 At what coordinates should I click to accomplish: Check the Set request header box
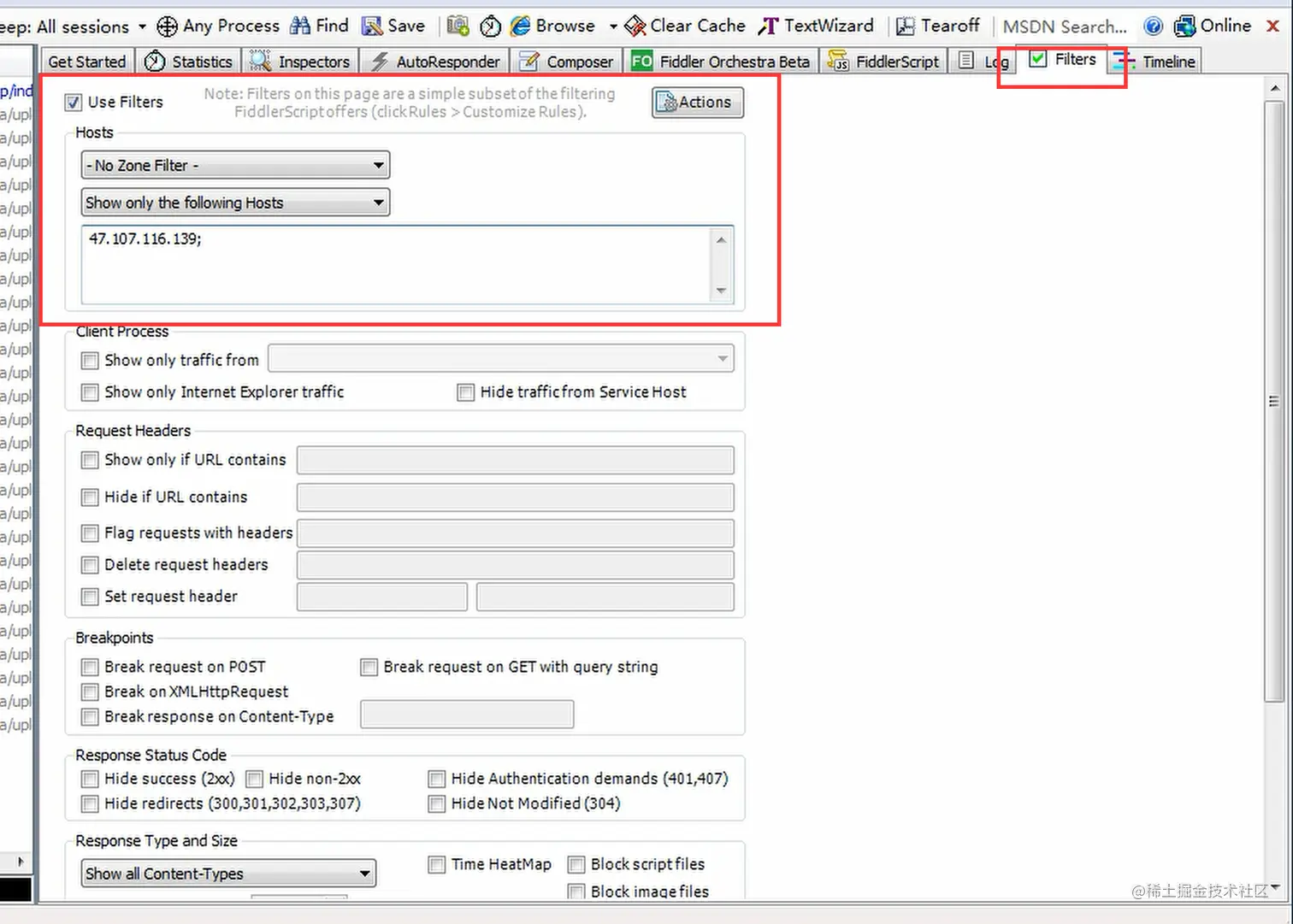[x=90, y=597]
